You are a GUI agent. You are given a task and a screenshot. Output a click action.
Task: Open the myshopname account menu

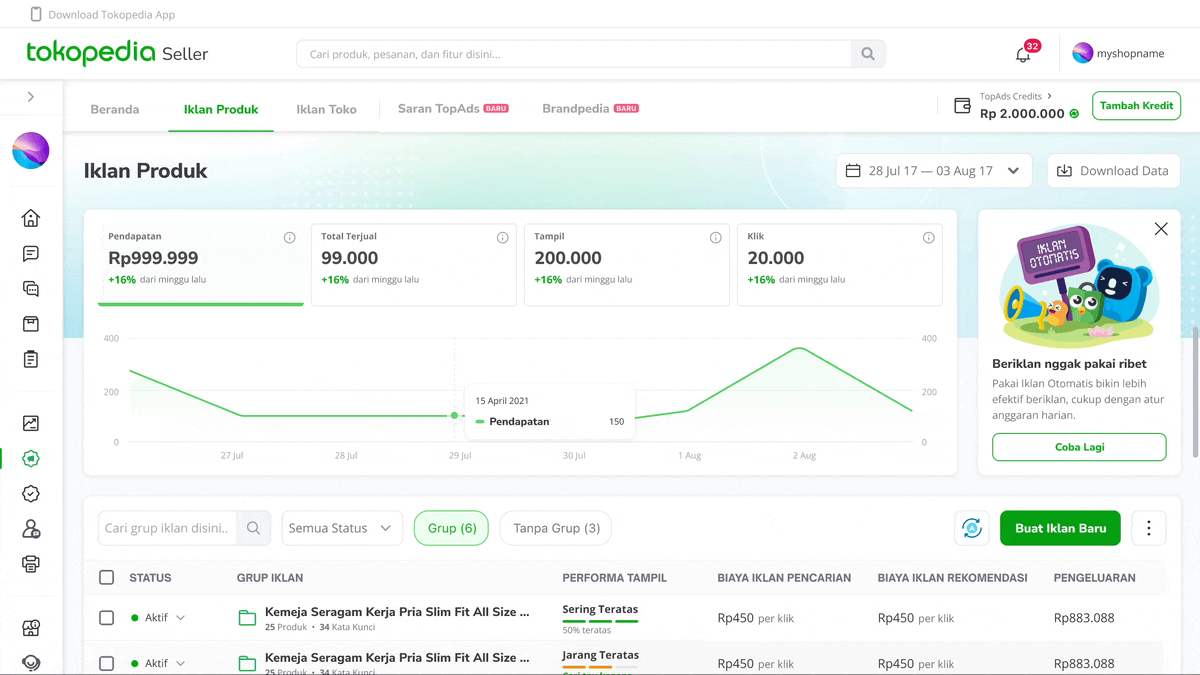pos(1118,54)
